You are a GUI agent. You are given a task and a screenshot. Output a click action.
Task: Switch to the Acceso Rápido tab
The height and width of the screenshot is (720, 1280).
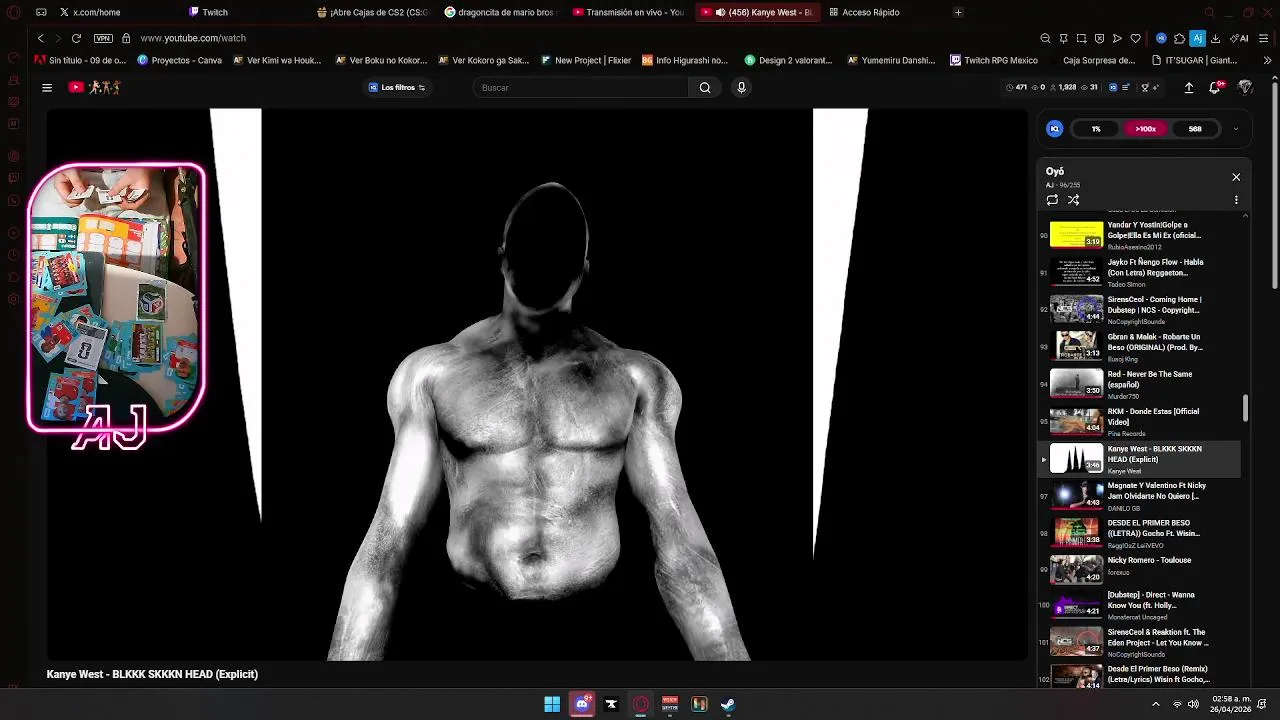coord(886,12)
